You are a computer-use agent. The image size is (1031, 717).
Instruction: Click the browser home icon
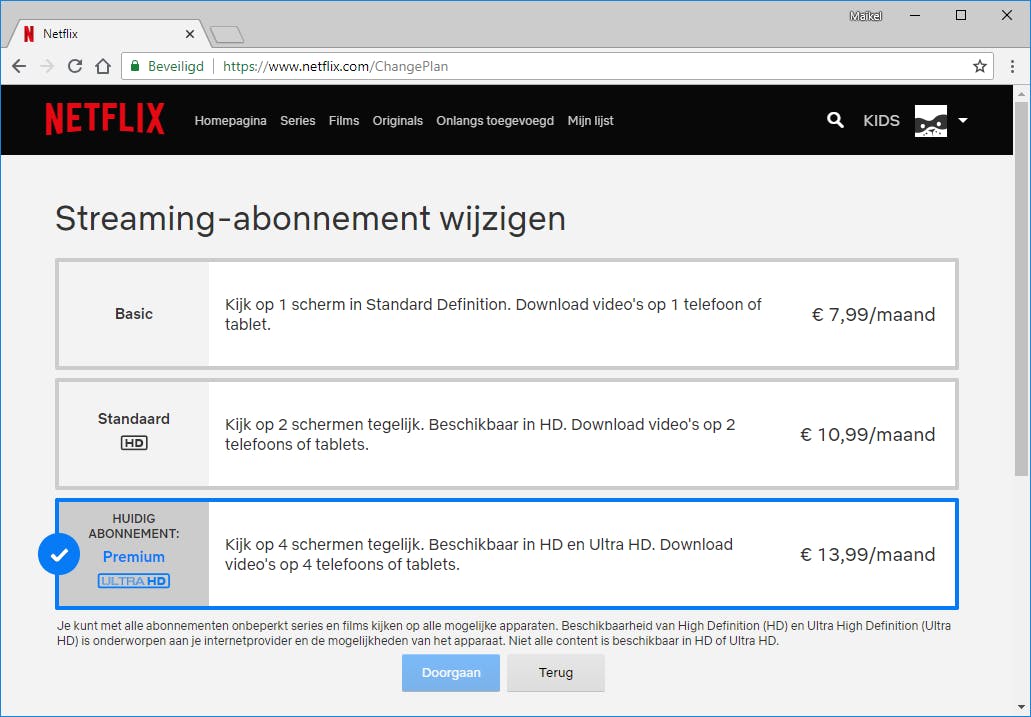(103, 66)
